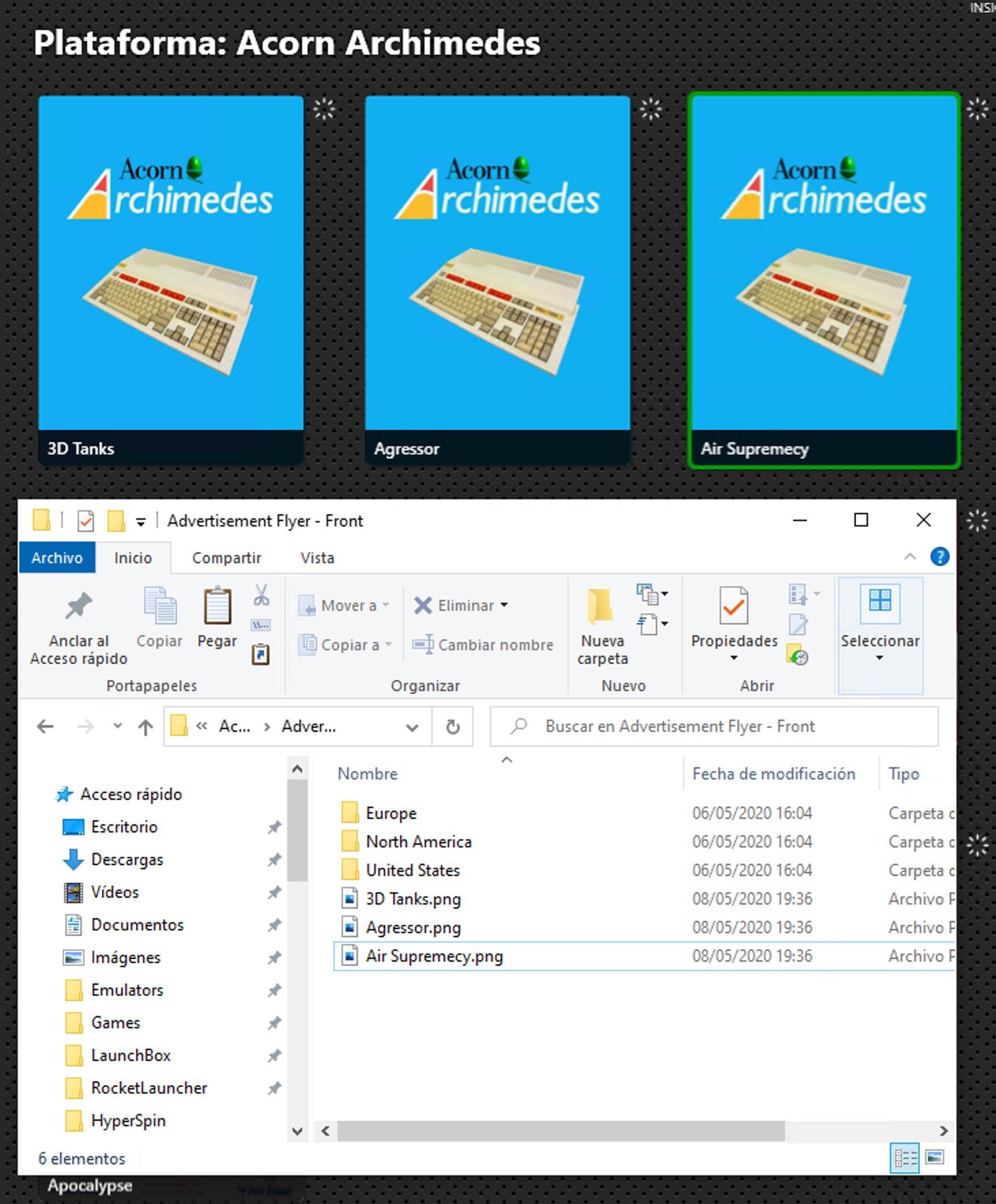Image resolution: width=996 pixels, height=1204 pixels.
Task: Sort by Fecha de modificación header
Action: [x=774, y=773]
